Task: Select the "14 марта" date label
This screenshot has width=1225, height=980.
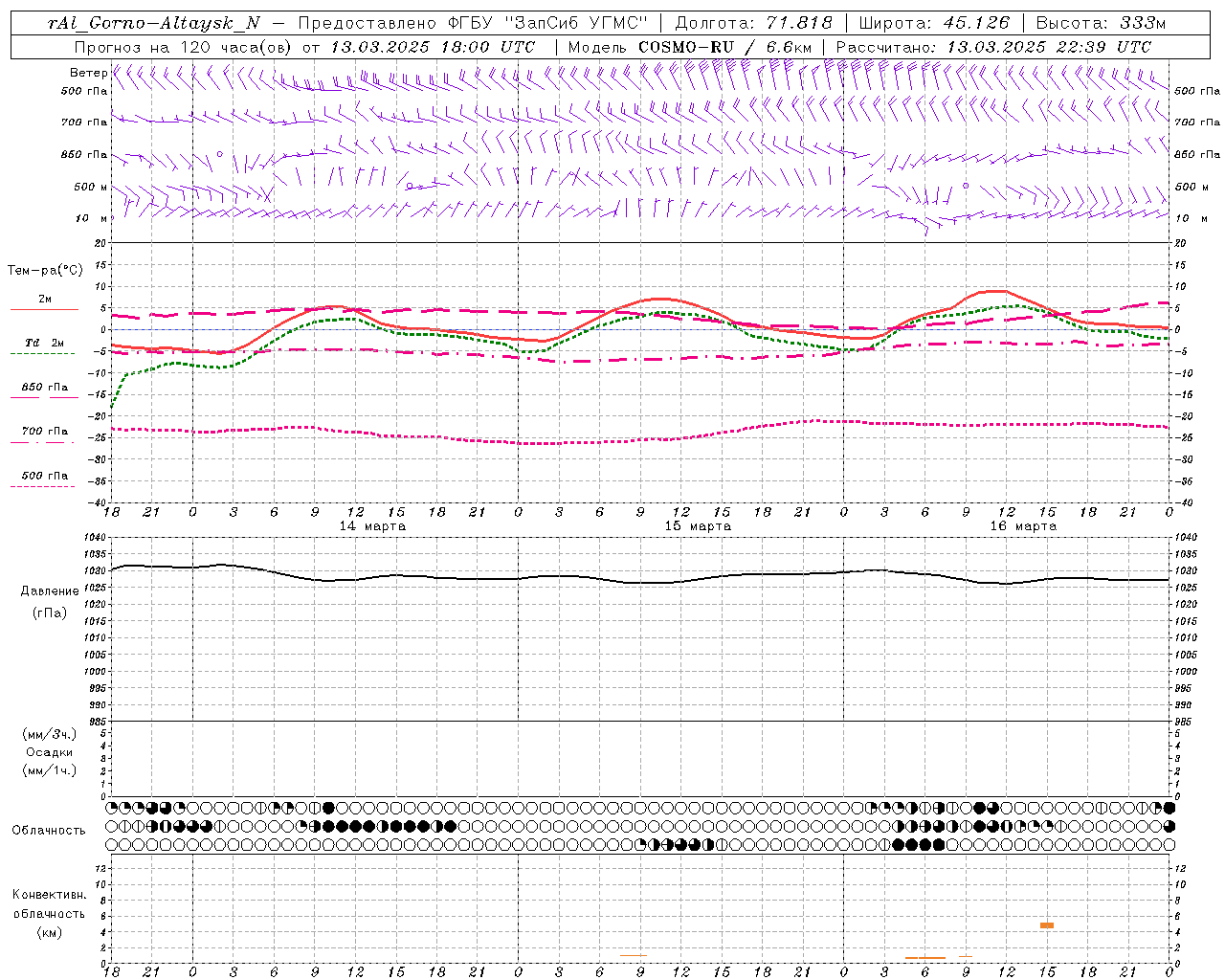Action: (372, 526)
